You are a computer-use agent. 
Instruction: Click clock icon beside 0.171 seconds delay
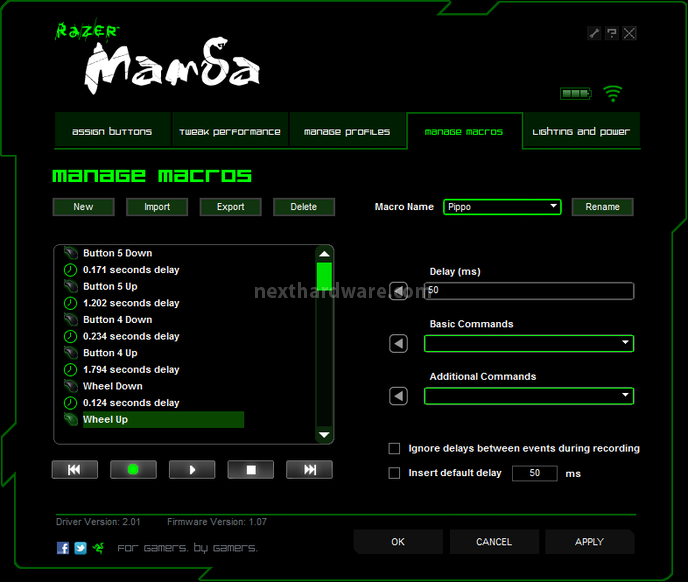click(70, 269)
